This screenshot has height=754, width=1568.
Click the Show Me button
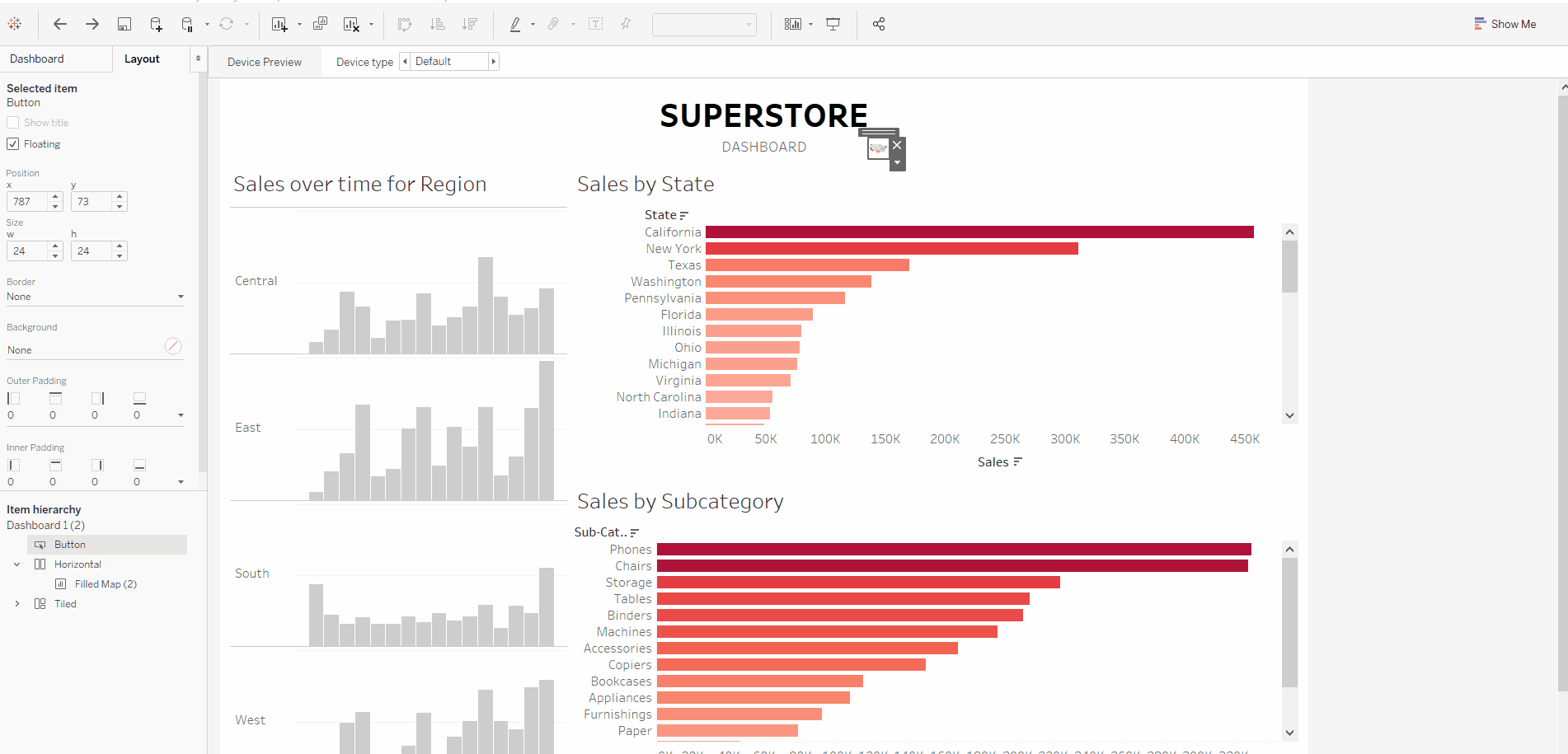[x=1505, y=25]
